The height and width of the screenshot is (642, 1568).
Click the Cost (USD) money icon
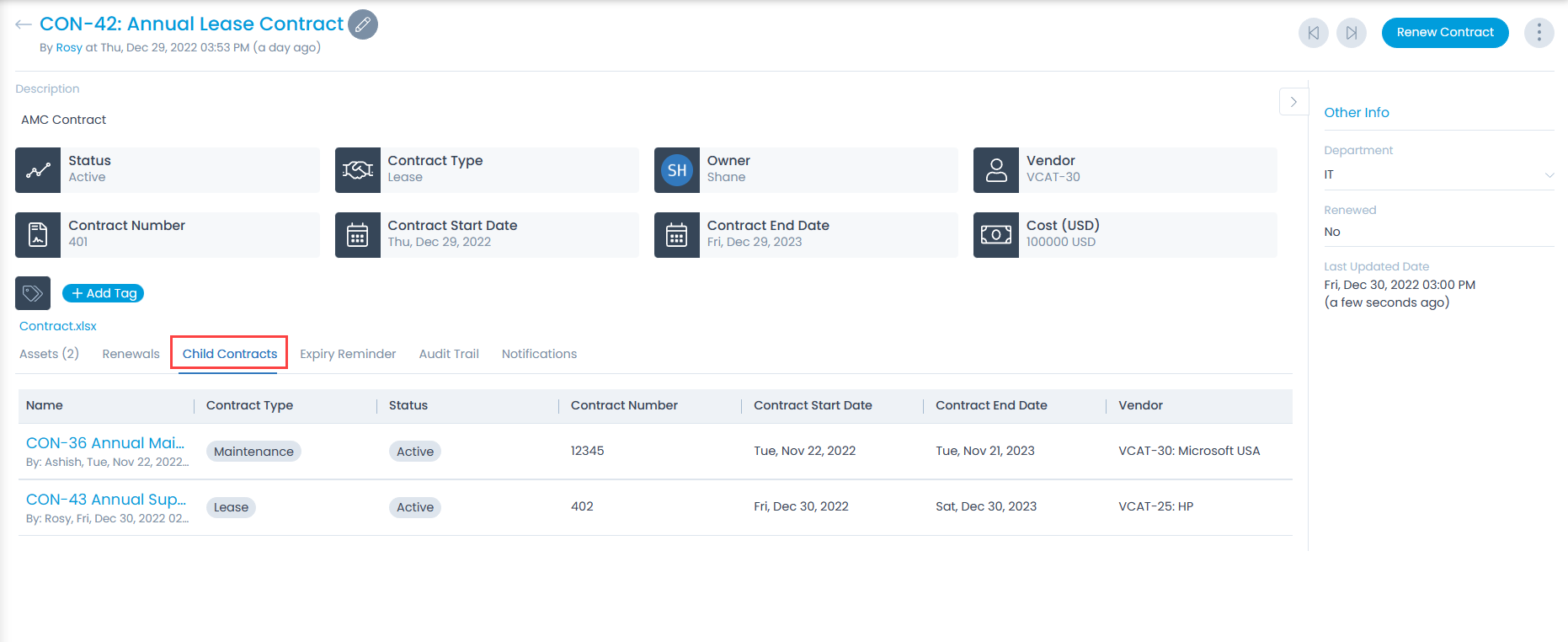point(995,235)
